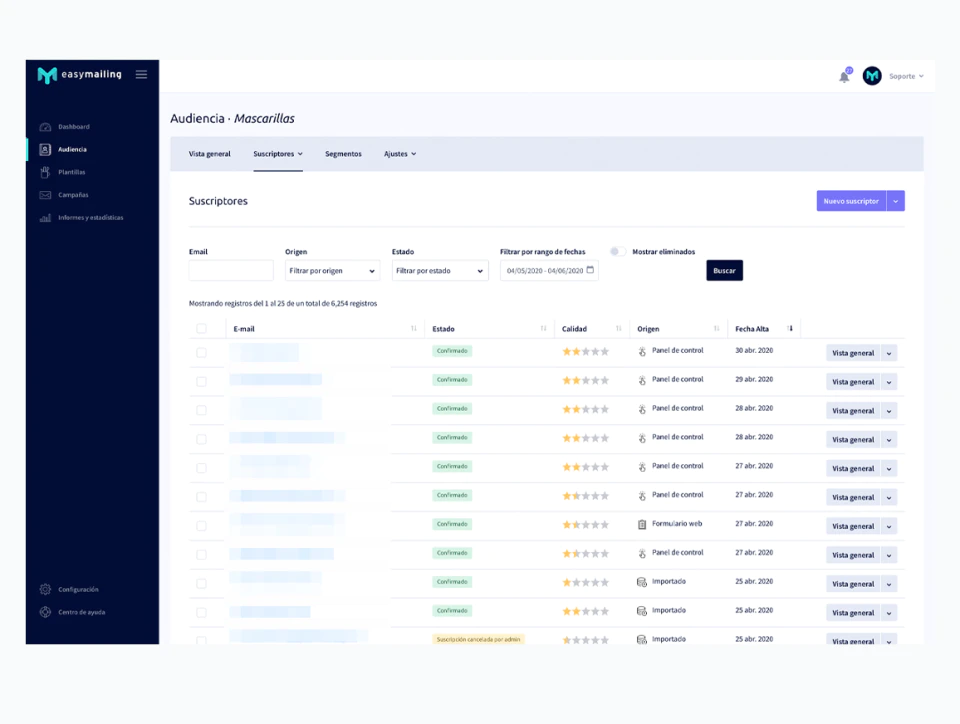960x724 pixels.
Task: Open Informes y estadísticas chart icon
Action: 45,217
